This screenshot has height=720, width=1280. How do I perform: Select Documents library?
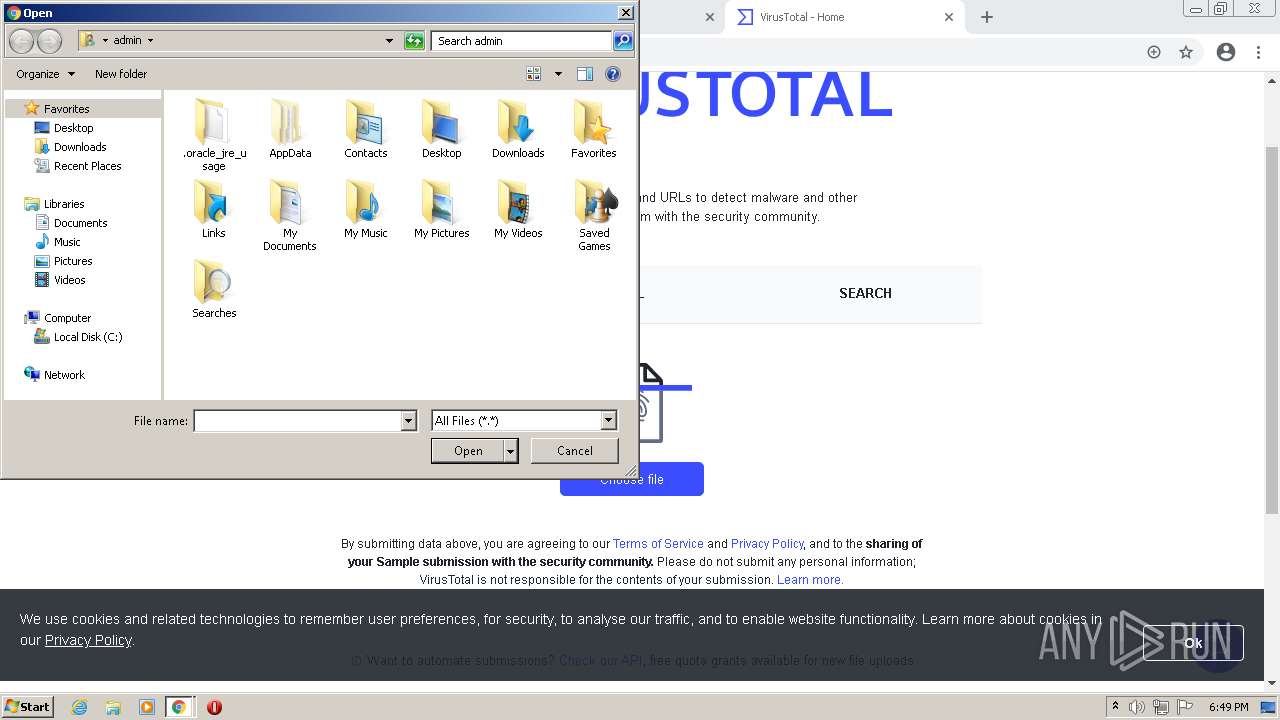[80, 223]
